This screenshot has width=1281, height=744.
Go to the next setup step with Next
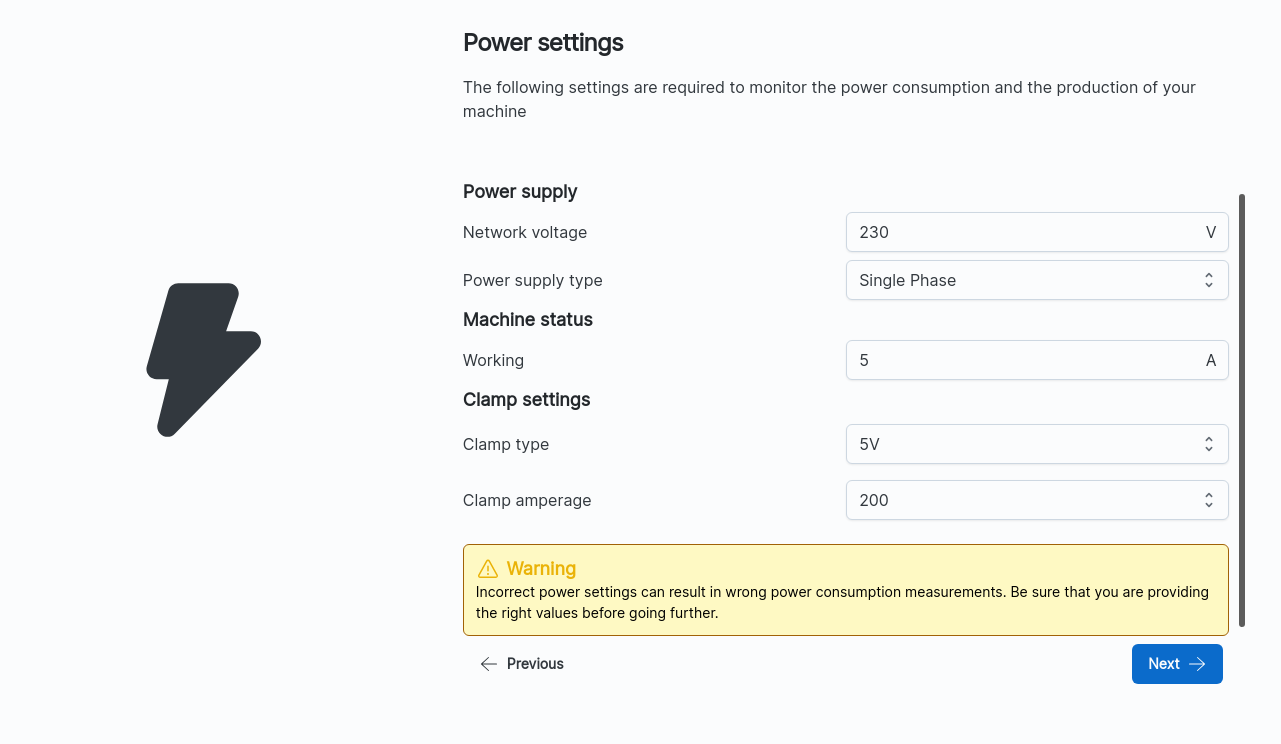click(x=1177, y=664)
